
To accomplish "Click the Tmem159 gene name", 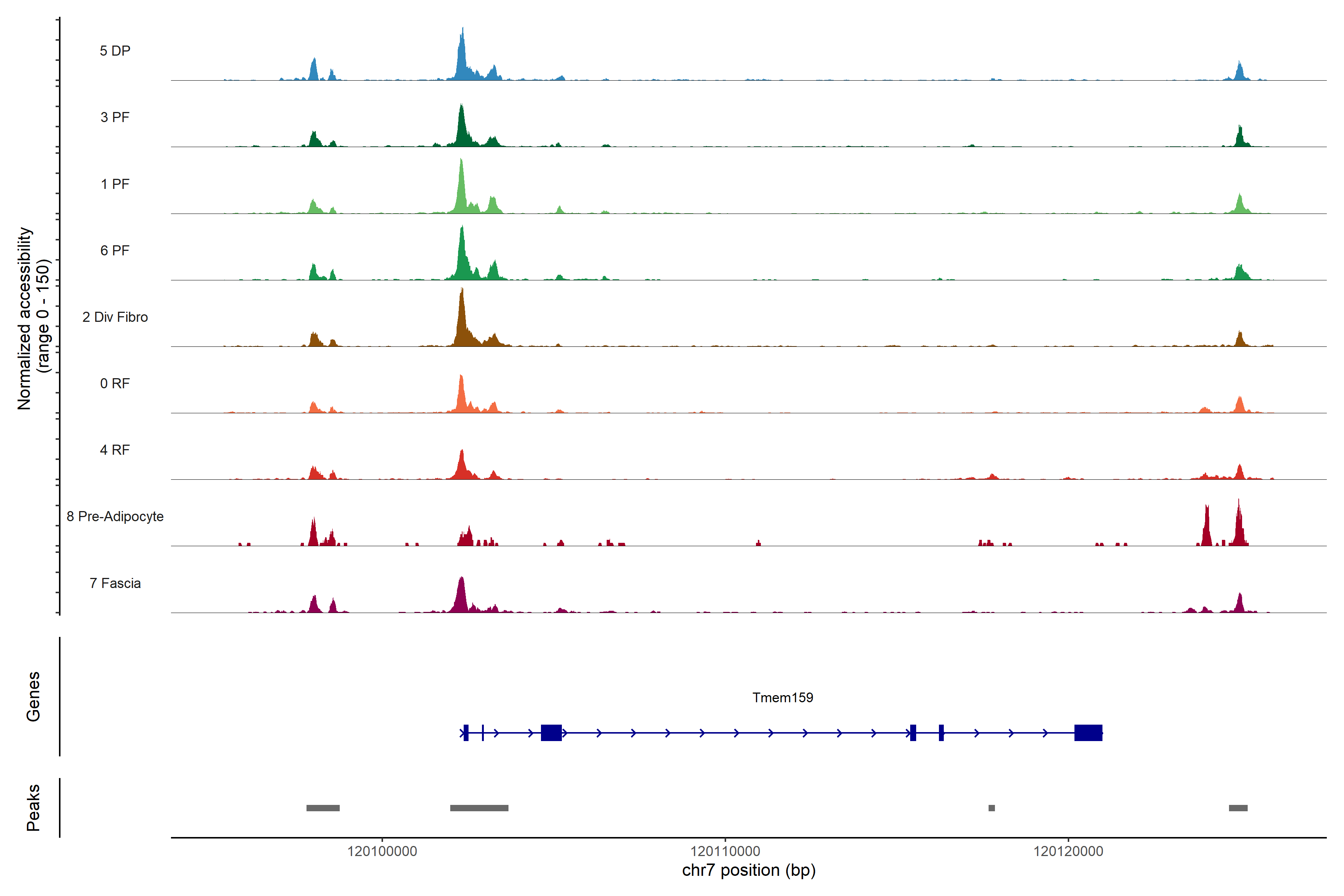I will [x=782, y=697].
